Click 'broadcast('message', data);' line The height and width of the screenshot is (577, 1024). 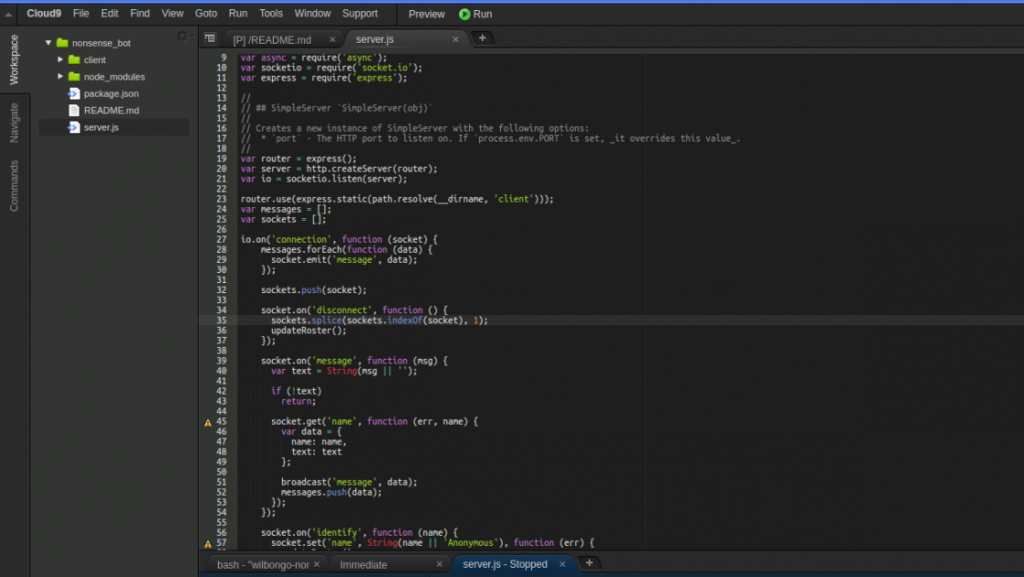tap(349, 482)
